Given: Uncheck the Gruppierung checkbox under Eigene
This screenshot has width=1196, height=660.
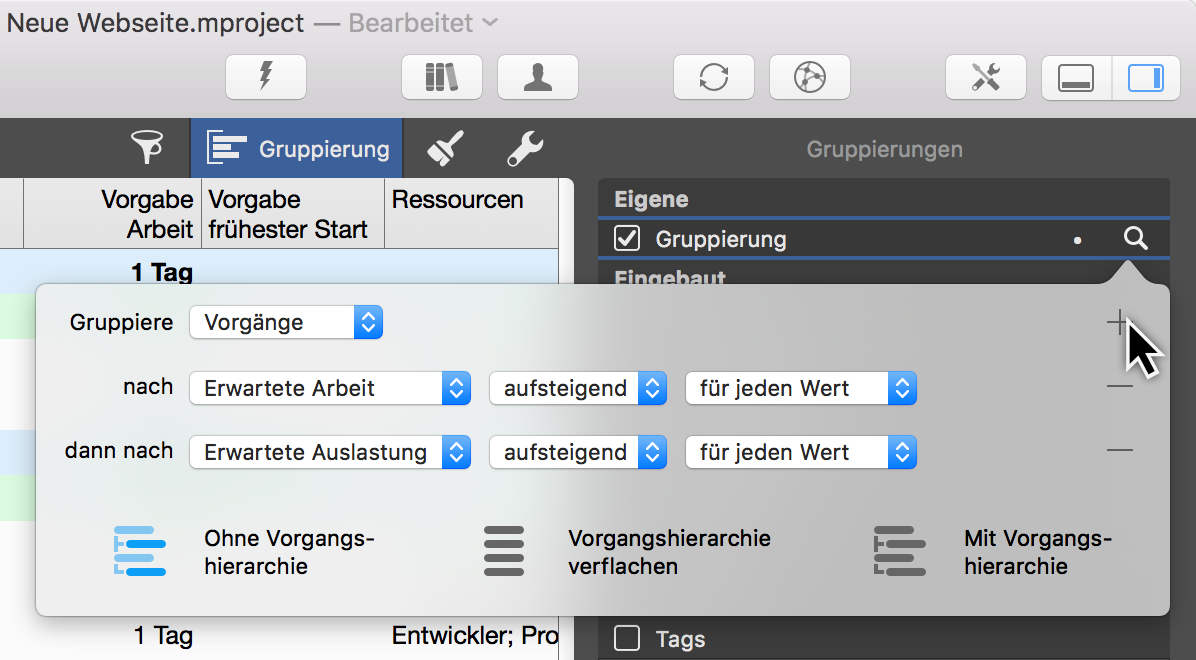Looking at the screenshot, I should tap(624, 239).
